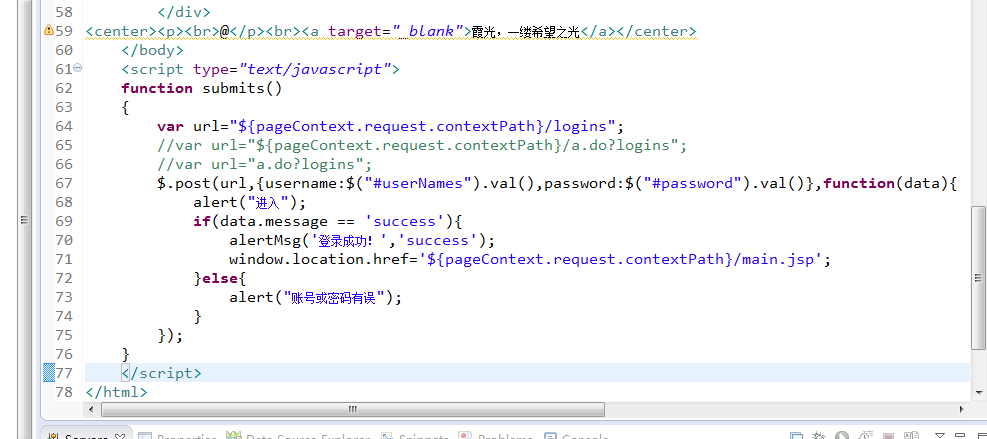Click the '}else{' keyword line

[220, 278]
